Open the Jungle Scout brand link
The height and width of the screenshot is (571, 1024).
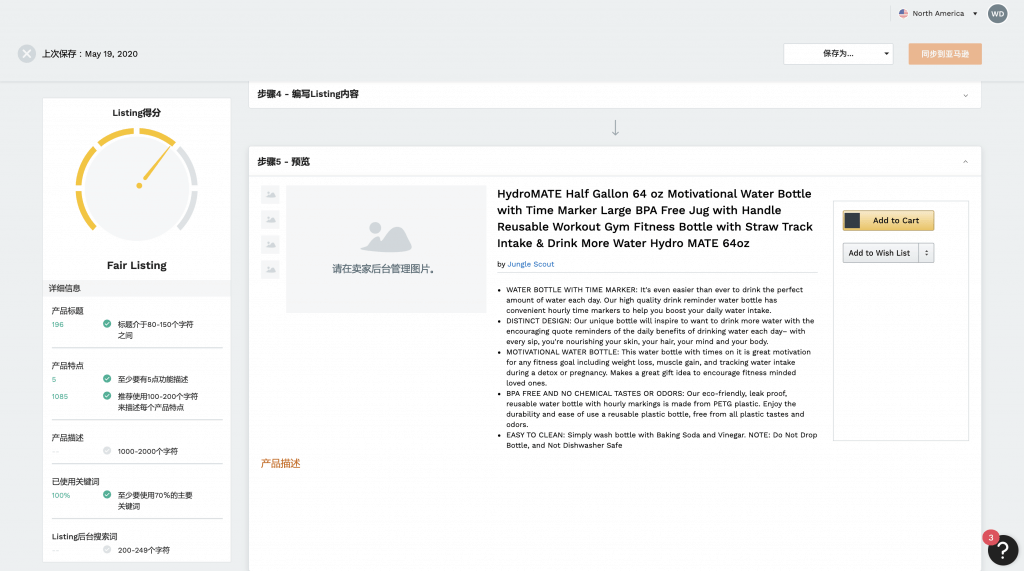530,264
